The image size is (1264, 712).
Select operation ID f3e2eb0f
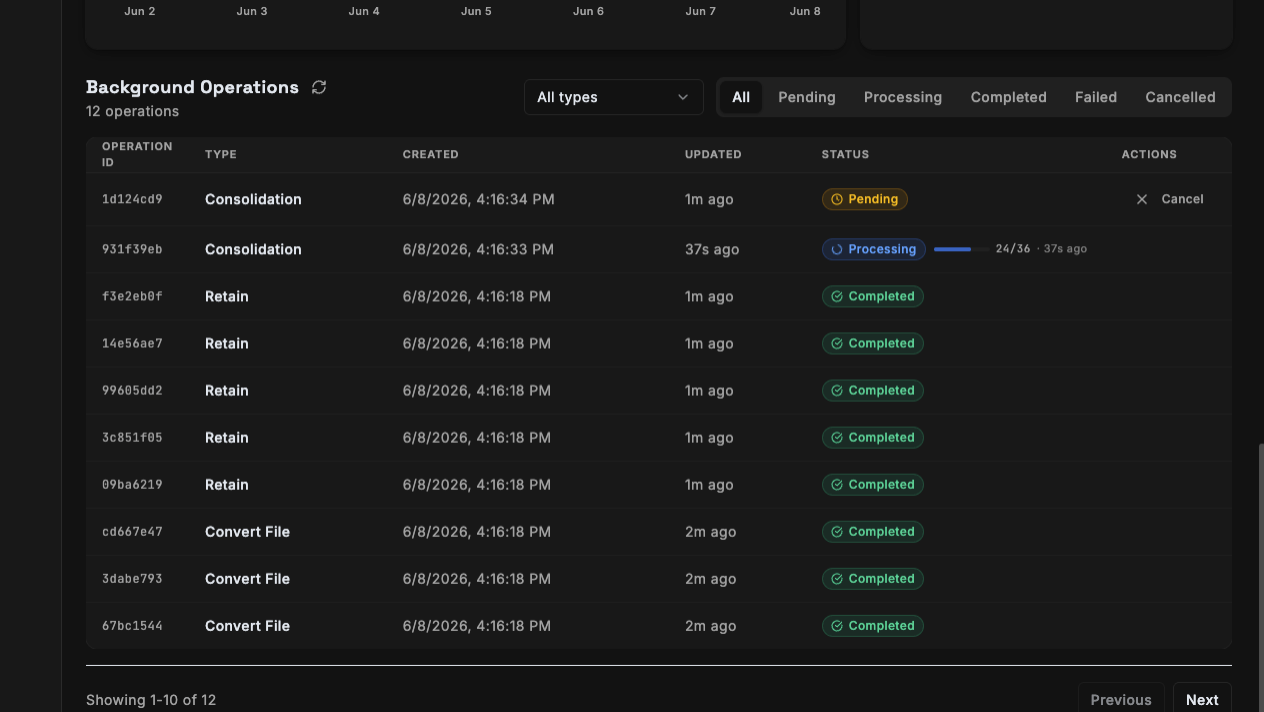pos(132,296)
